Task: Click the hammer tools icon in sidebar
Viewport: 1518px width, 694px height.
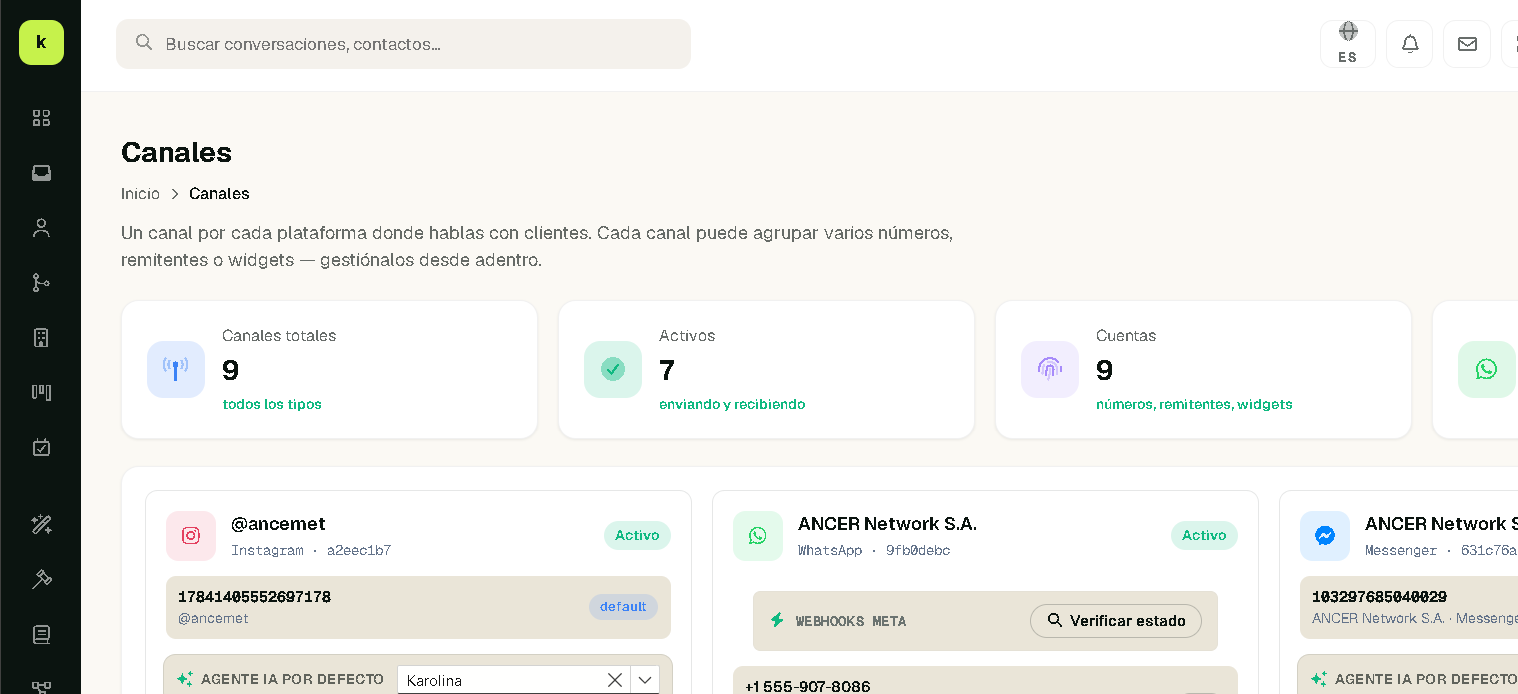Action: click(41, 579)
